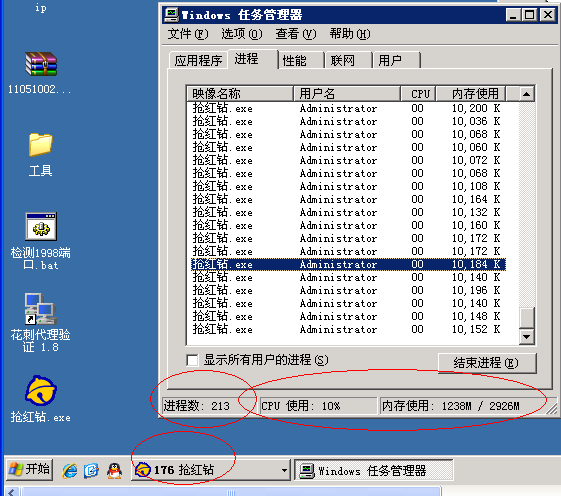
Task: Click the process list scroll down arrow
Action: coord(527,336)
